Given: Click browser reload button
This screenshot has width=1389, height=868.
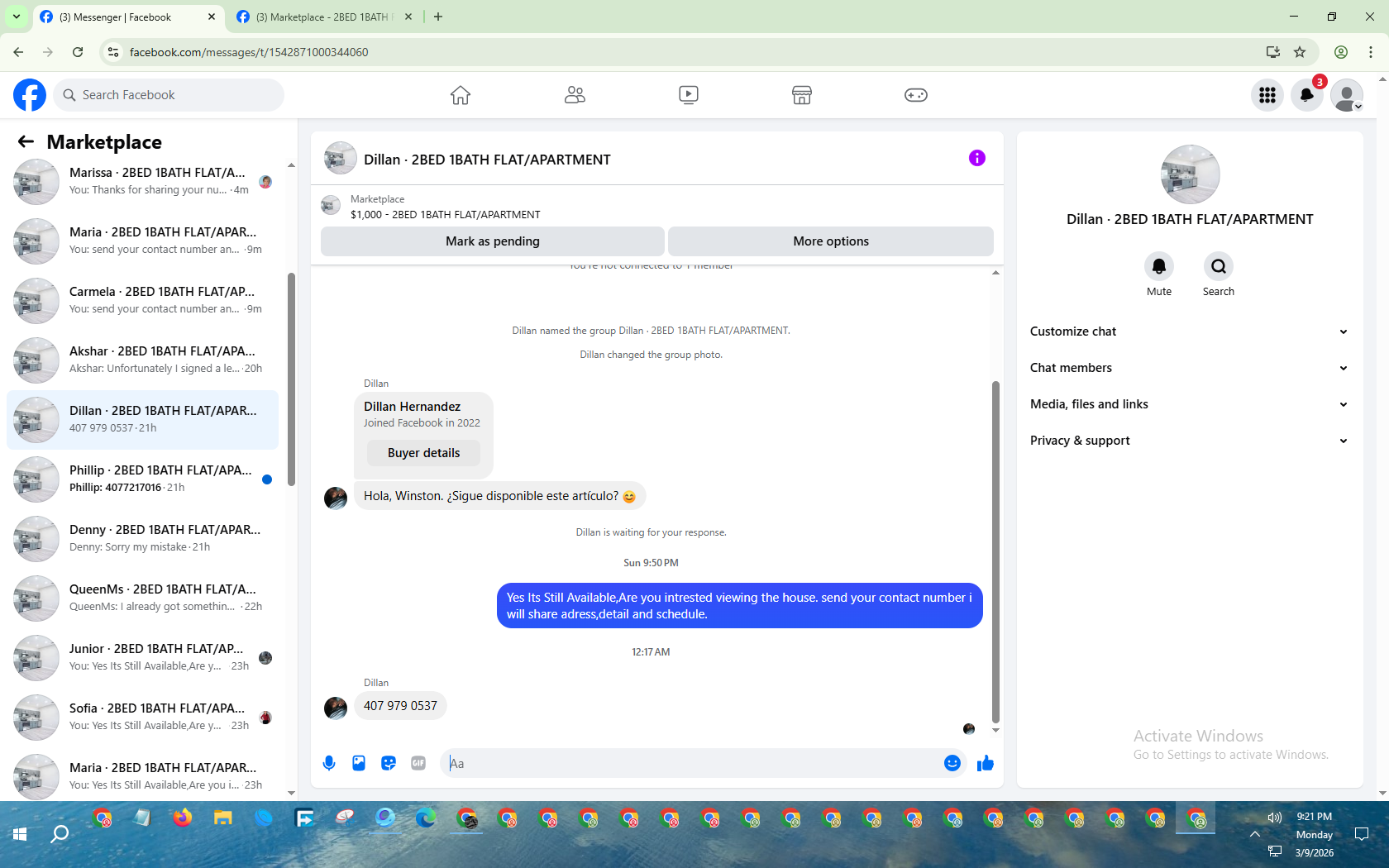Looking at the screenshot, I should tap(78, 52).
